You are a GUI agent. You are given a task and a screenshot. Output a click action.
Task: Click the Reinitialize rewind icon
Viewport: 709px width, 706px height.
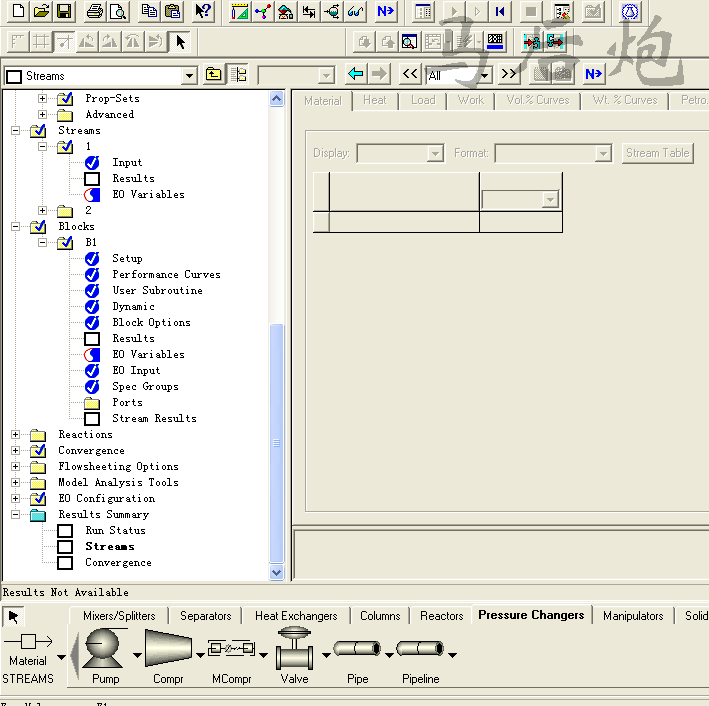(500, 11)
